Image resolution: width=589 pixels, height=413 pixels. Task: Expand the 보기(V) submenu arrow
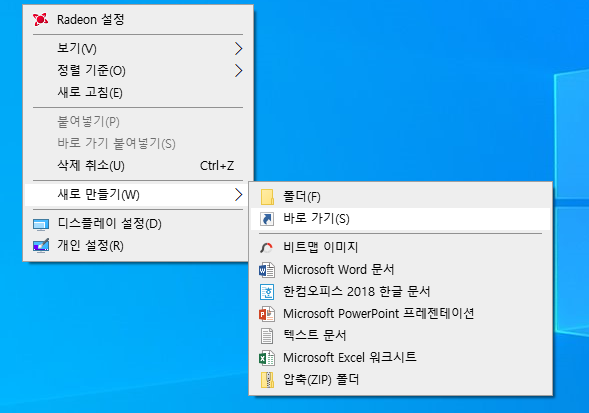238,48
